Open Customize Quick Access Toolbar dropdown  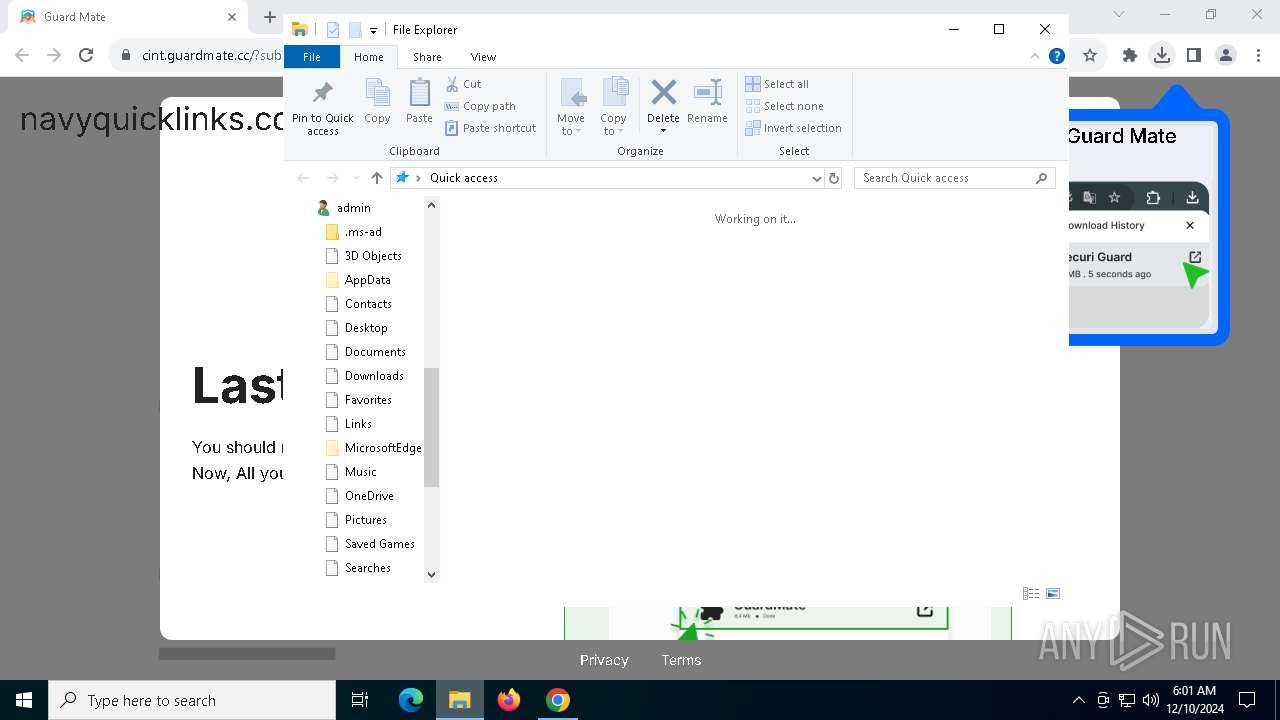click(x=373, y=30)
